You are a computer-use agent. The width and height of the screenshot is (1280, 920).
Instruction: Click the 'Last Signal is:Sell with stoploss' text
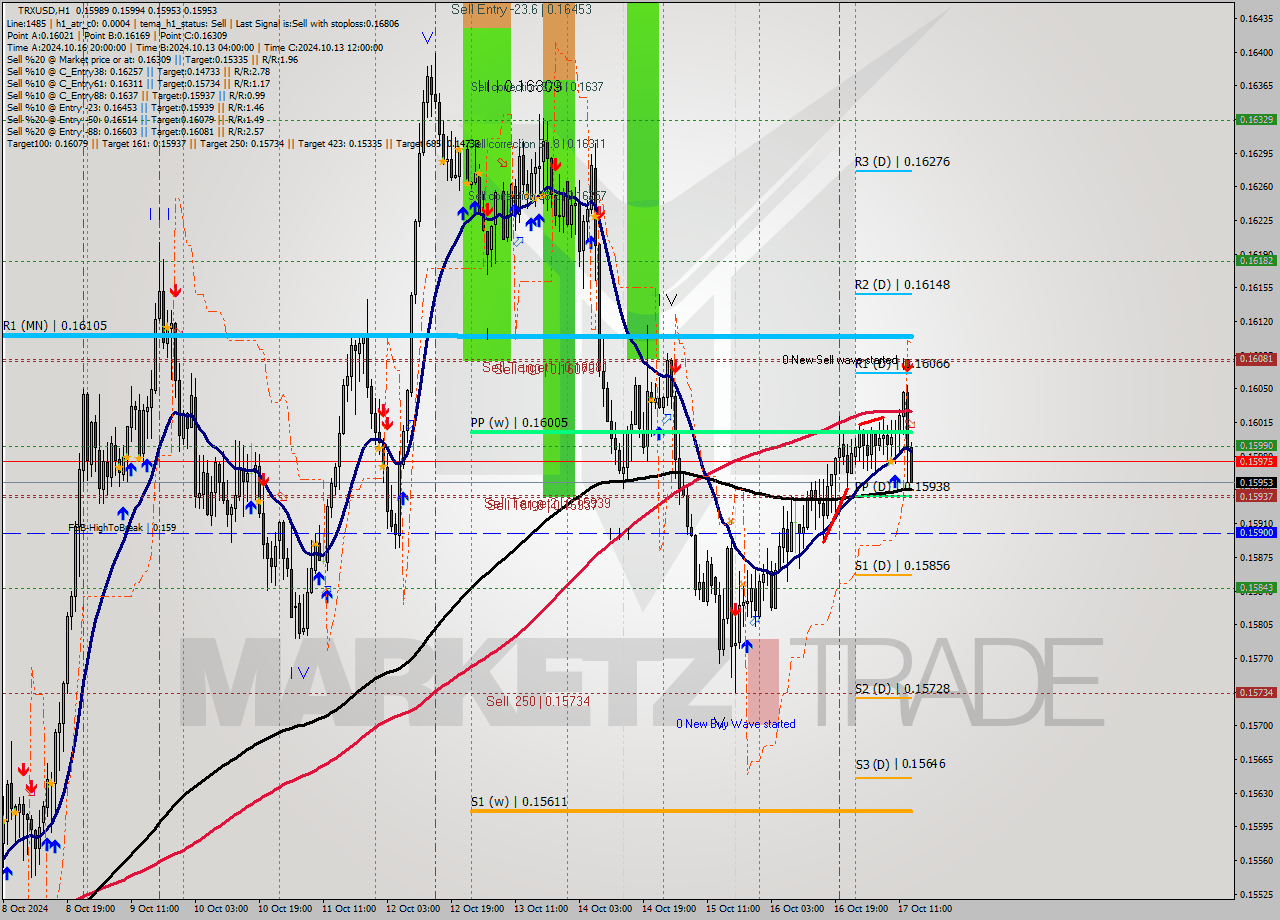click(x=315, y=23)
